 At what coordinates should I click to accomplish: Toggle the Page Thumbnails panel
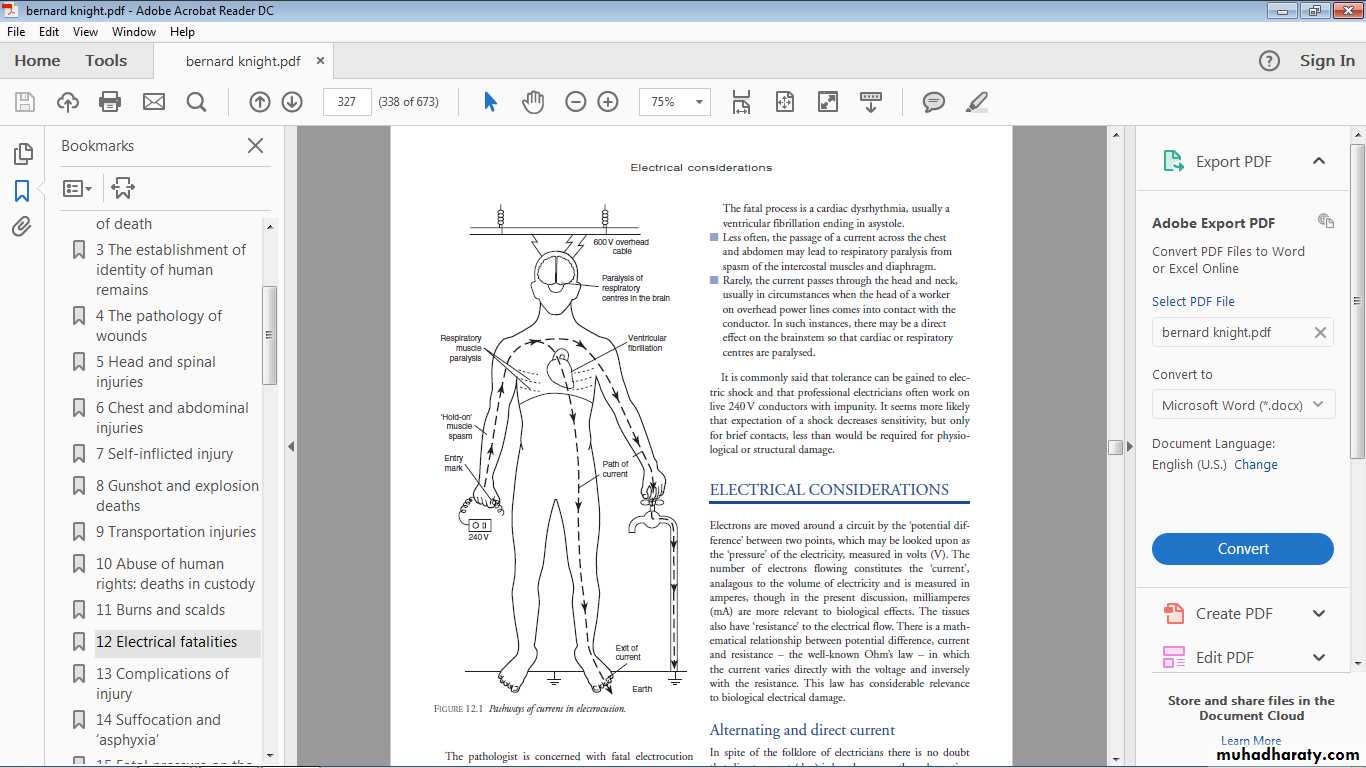pyautogui.click(x=22, y=154)
